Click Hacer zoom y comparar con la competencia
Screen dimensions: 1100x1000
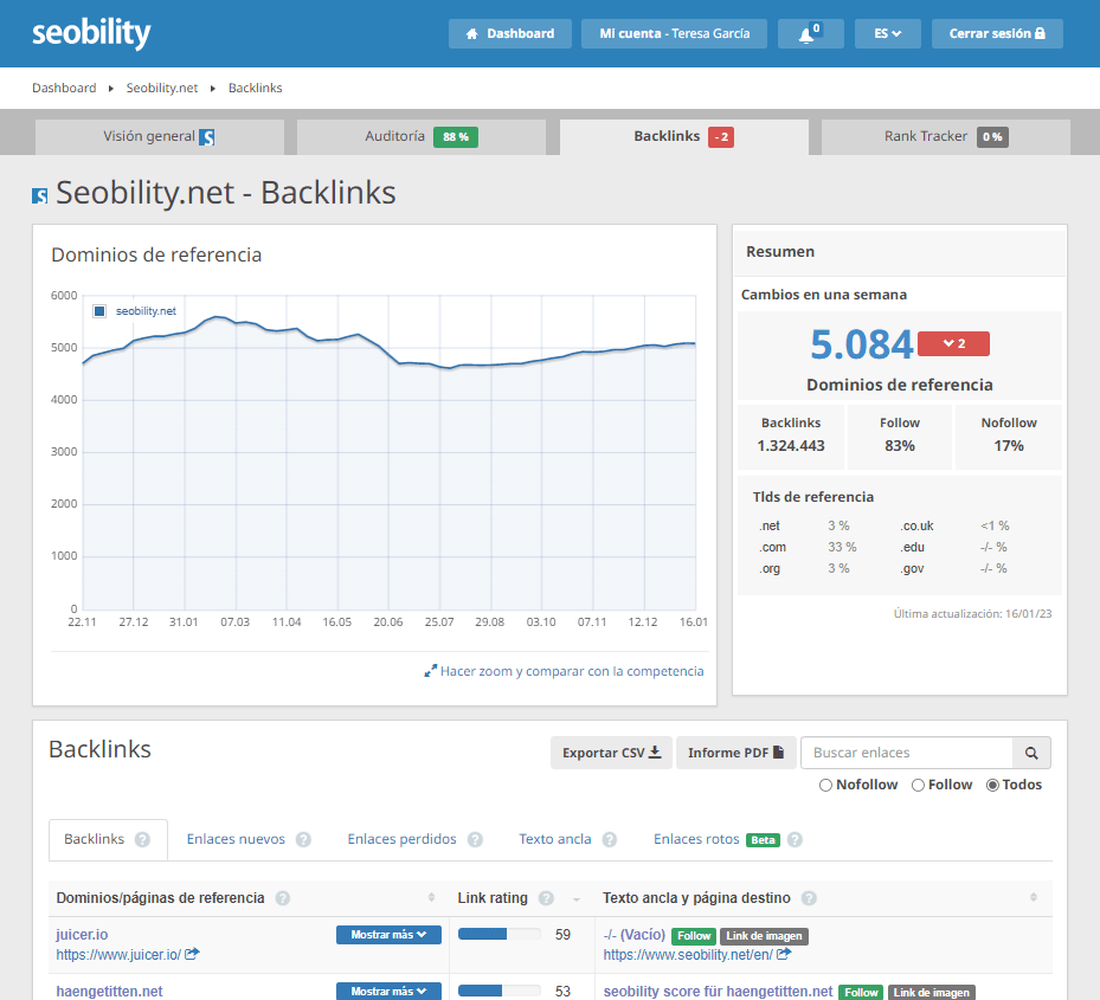[x=564, y=672]
